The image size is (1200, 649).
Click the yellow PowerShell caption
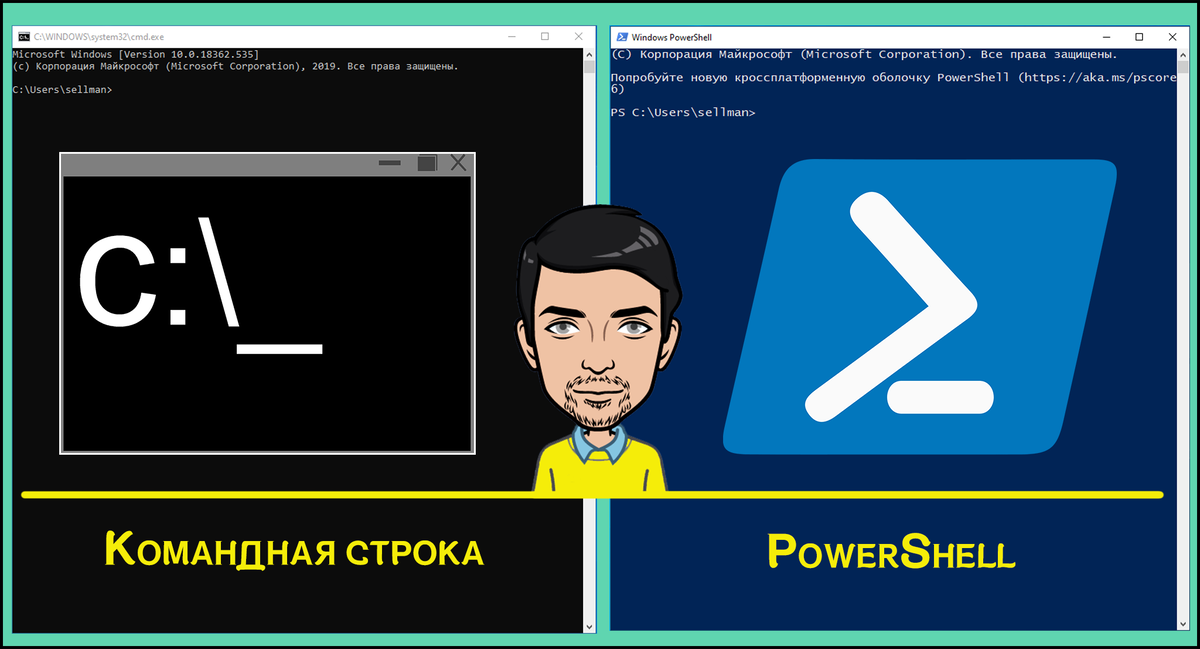(891, 551)
